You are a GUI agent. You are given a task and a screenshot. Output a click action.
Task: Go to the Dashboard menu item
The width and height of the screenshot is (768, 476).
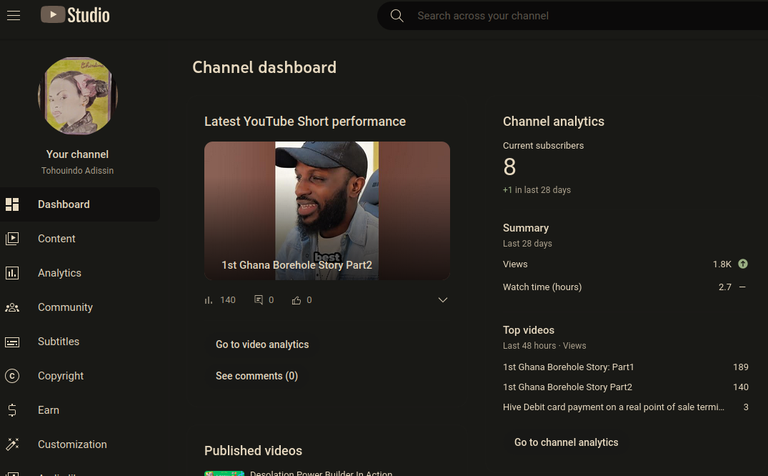[80, 204]
